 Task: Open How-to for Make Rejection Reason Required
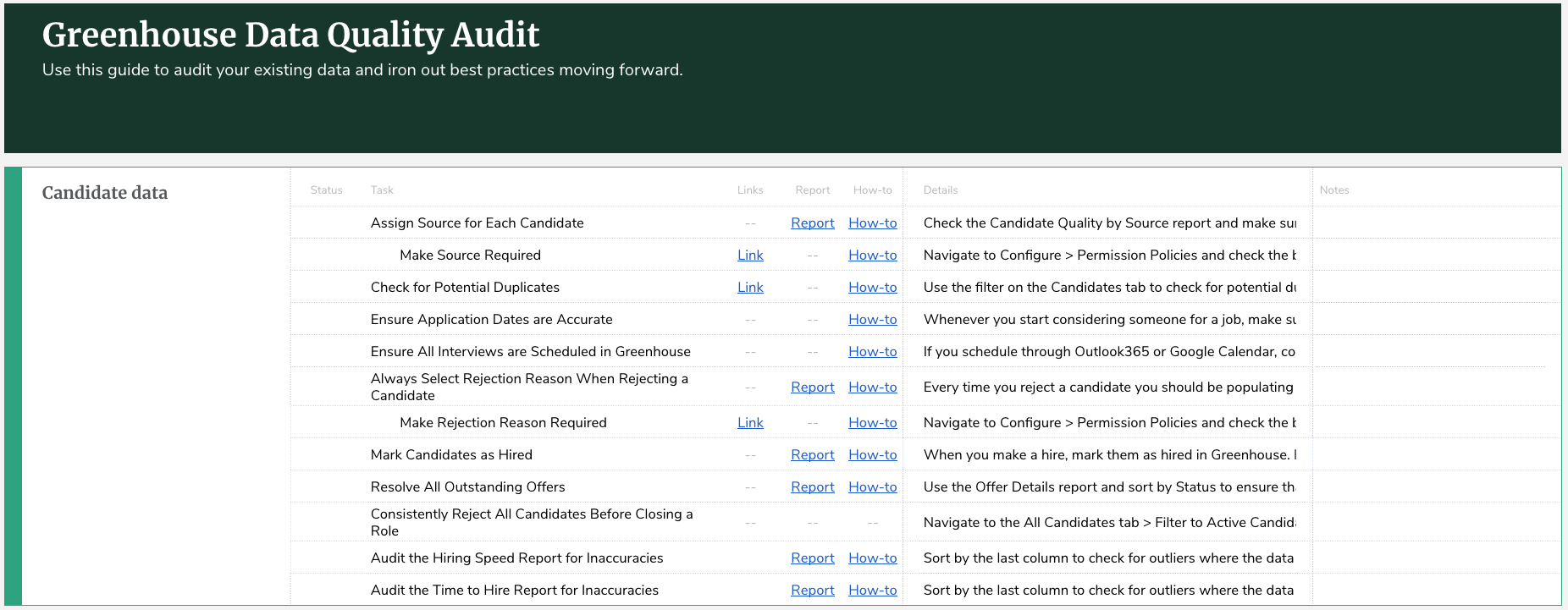[872, 422]
